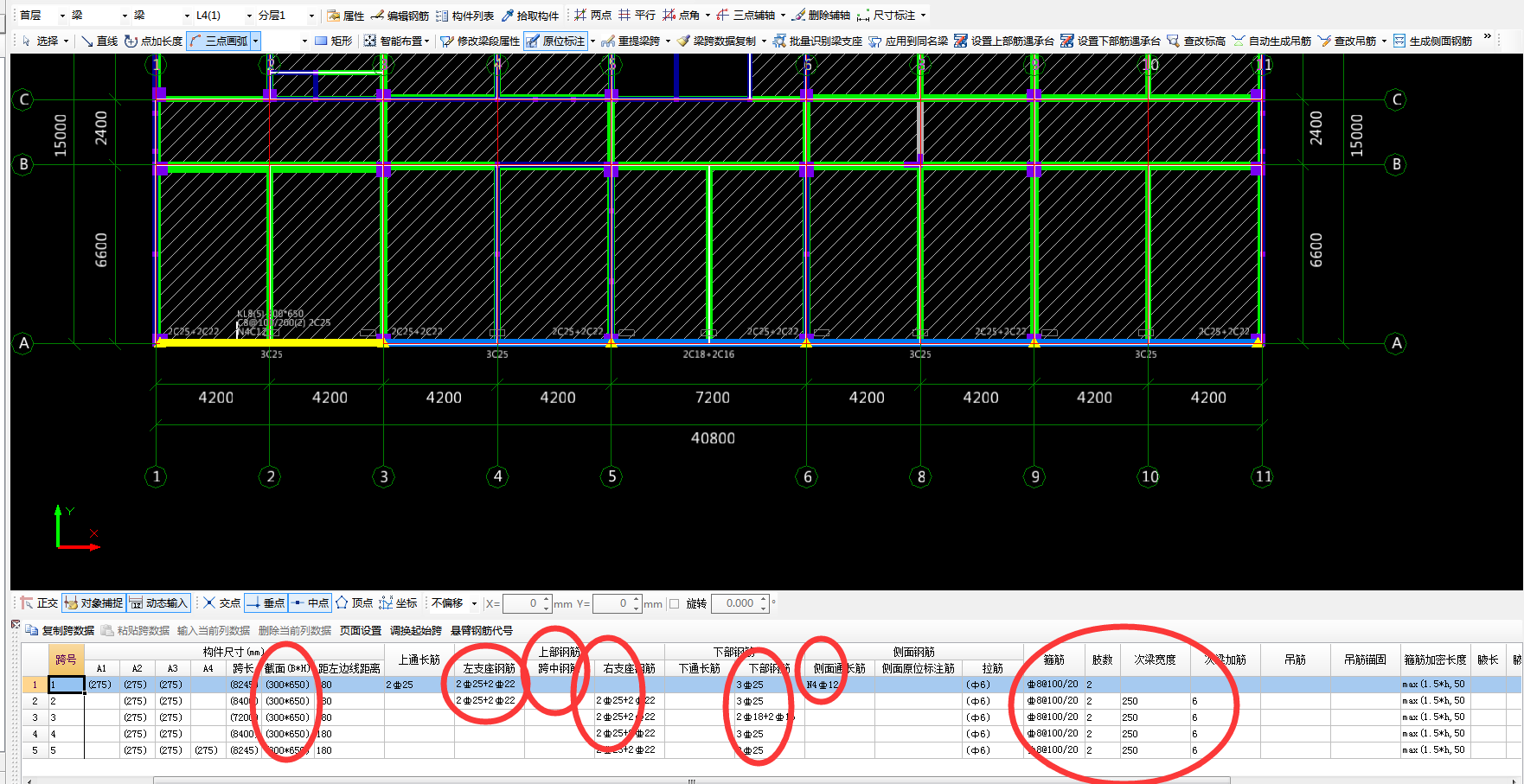The width and height of the screenshot is (1524, 784).
Task: Click the table horizontal scrollbar
Action: 692,781
